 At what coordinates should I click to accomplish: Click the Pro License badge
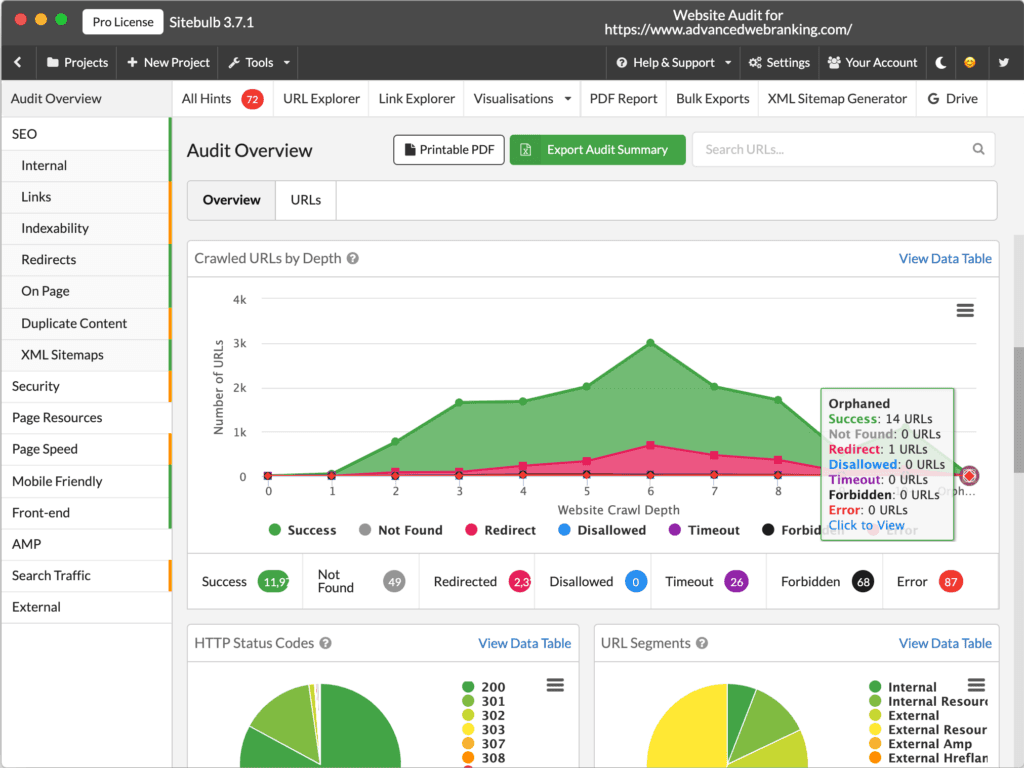[123, 22]
